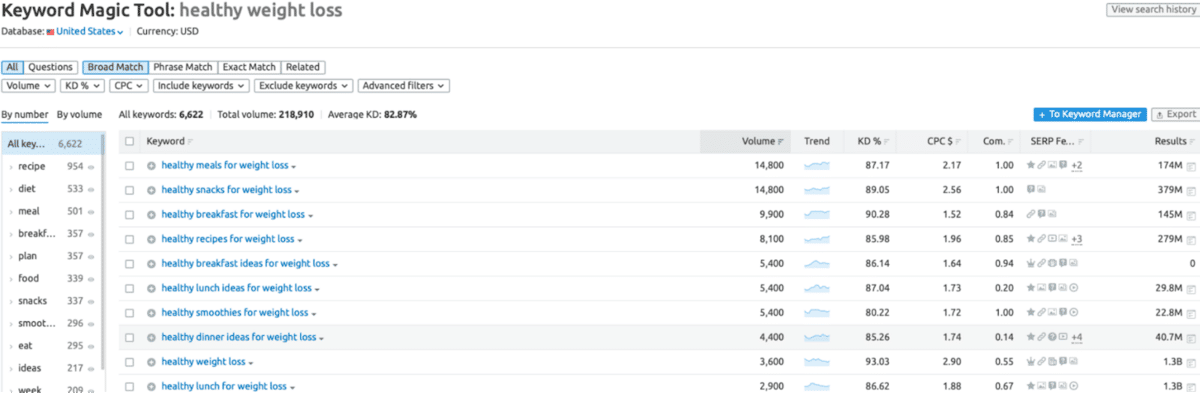Open SERP snapshot icon for 40.7M results row
Screen dimensions: 1200x393
point(1190,338)
